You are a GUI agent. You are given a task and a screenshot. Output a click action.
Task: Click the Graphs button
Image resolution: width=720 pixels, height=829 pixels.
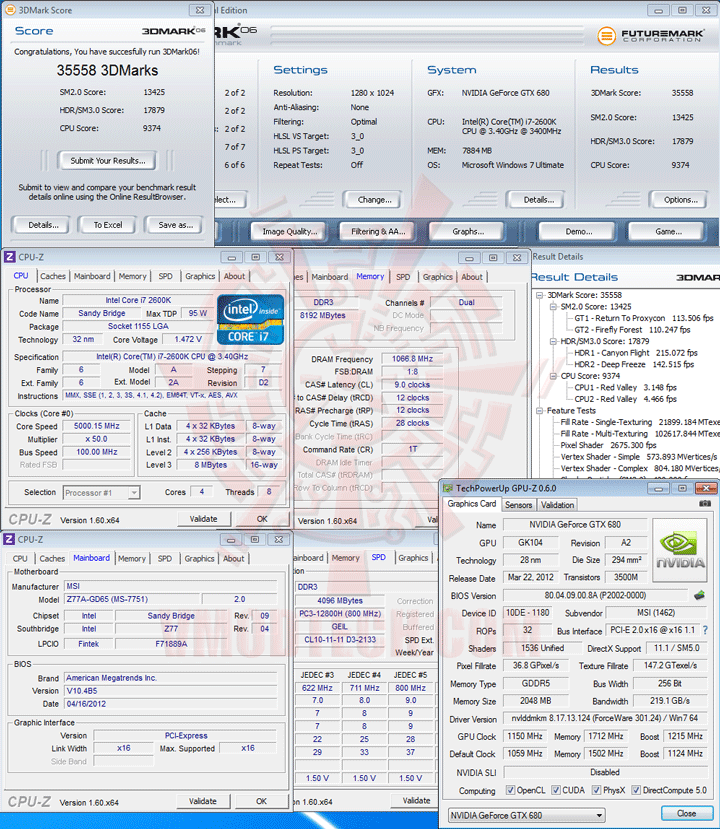pyautogui.click(x=468, y=232)
